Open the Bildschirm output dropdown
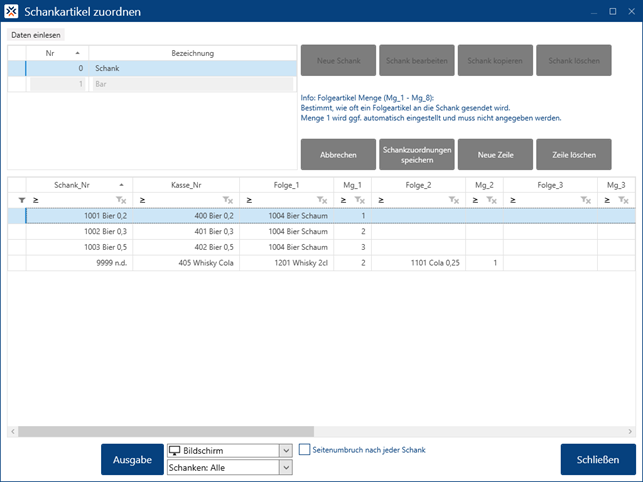The image size is (643, 482). tap(286, 451)
